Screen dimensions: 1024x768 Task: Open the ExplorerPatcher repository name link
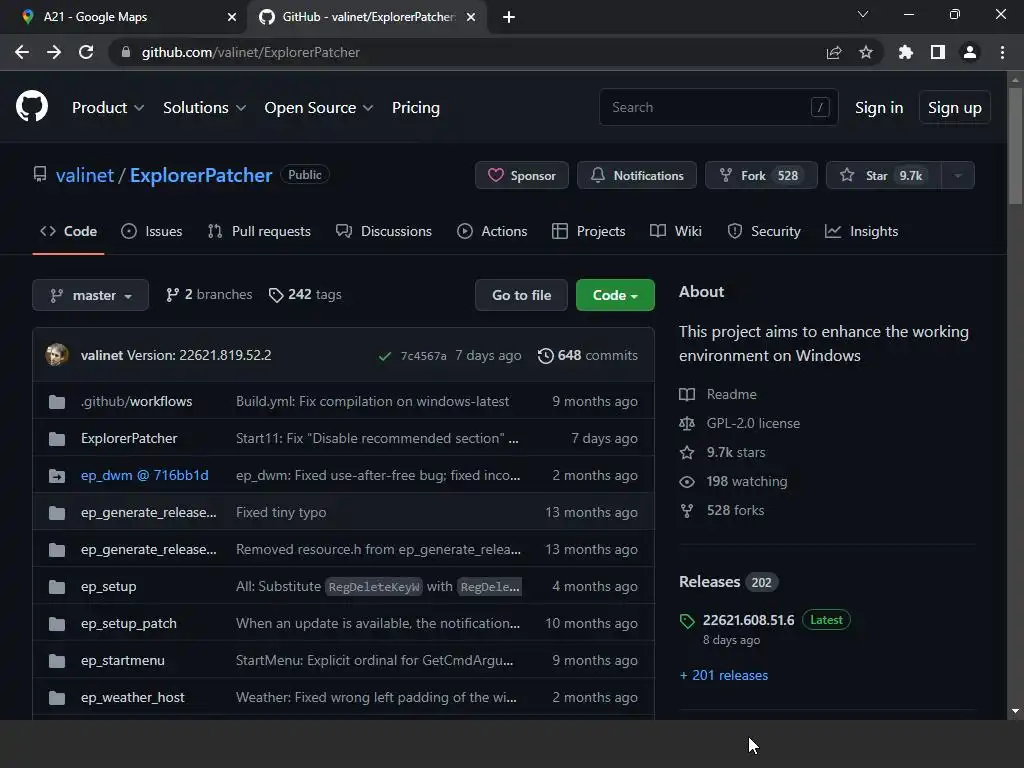point(200,175)
